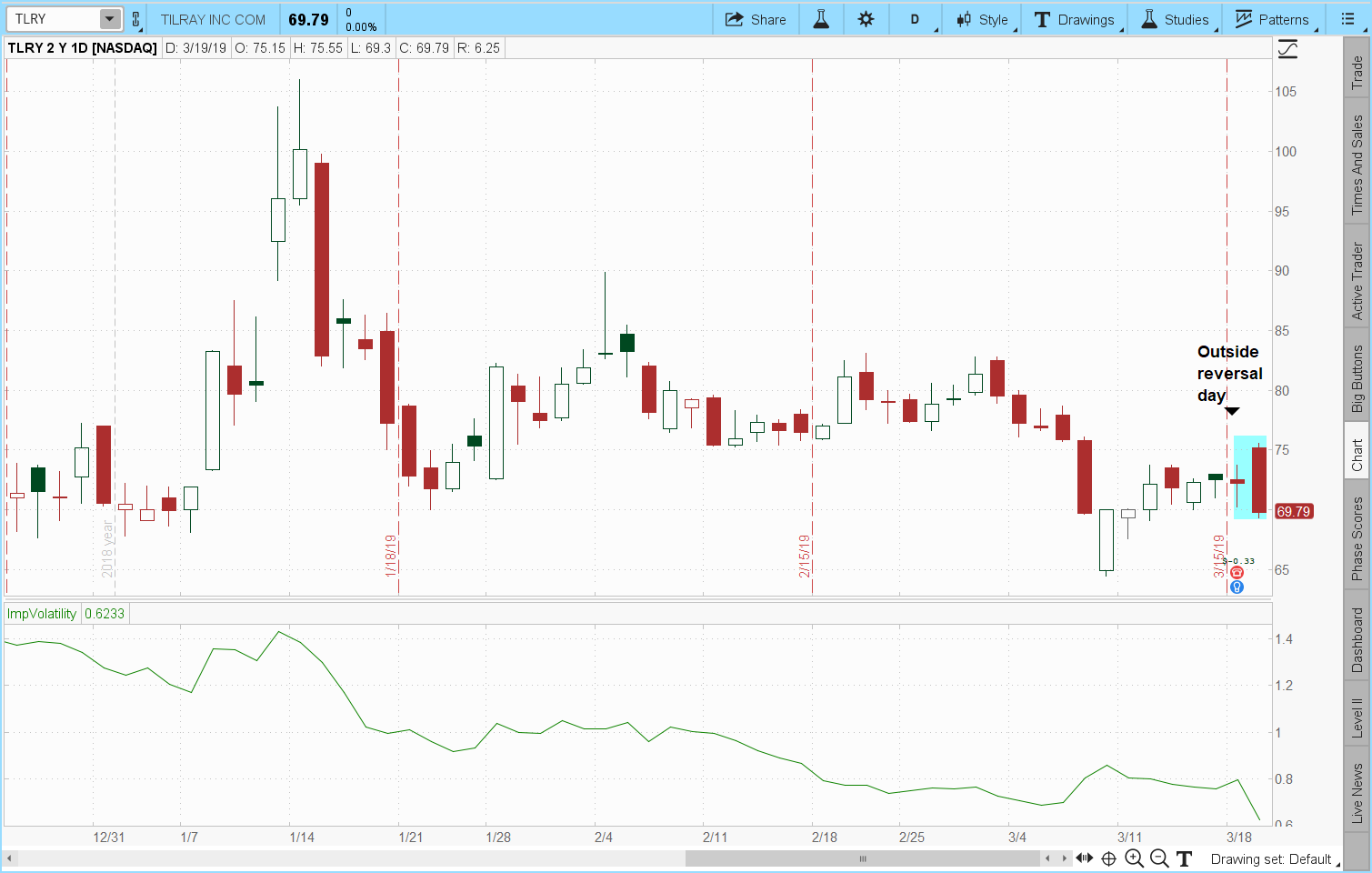Viewport: 1372px width, 873px height.
Task: Click the red phone earnings call icon
Action: (x=1237, y=573)
